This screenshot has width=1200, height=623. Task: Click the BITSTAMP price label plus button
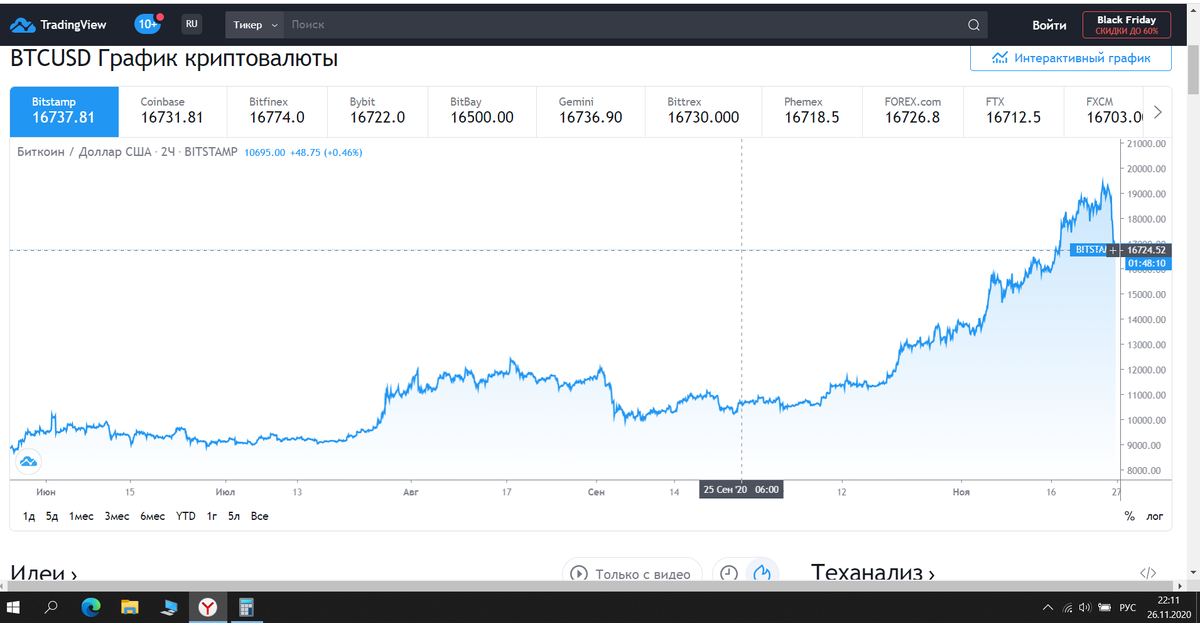pos(1112,250)
